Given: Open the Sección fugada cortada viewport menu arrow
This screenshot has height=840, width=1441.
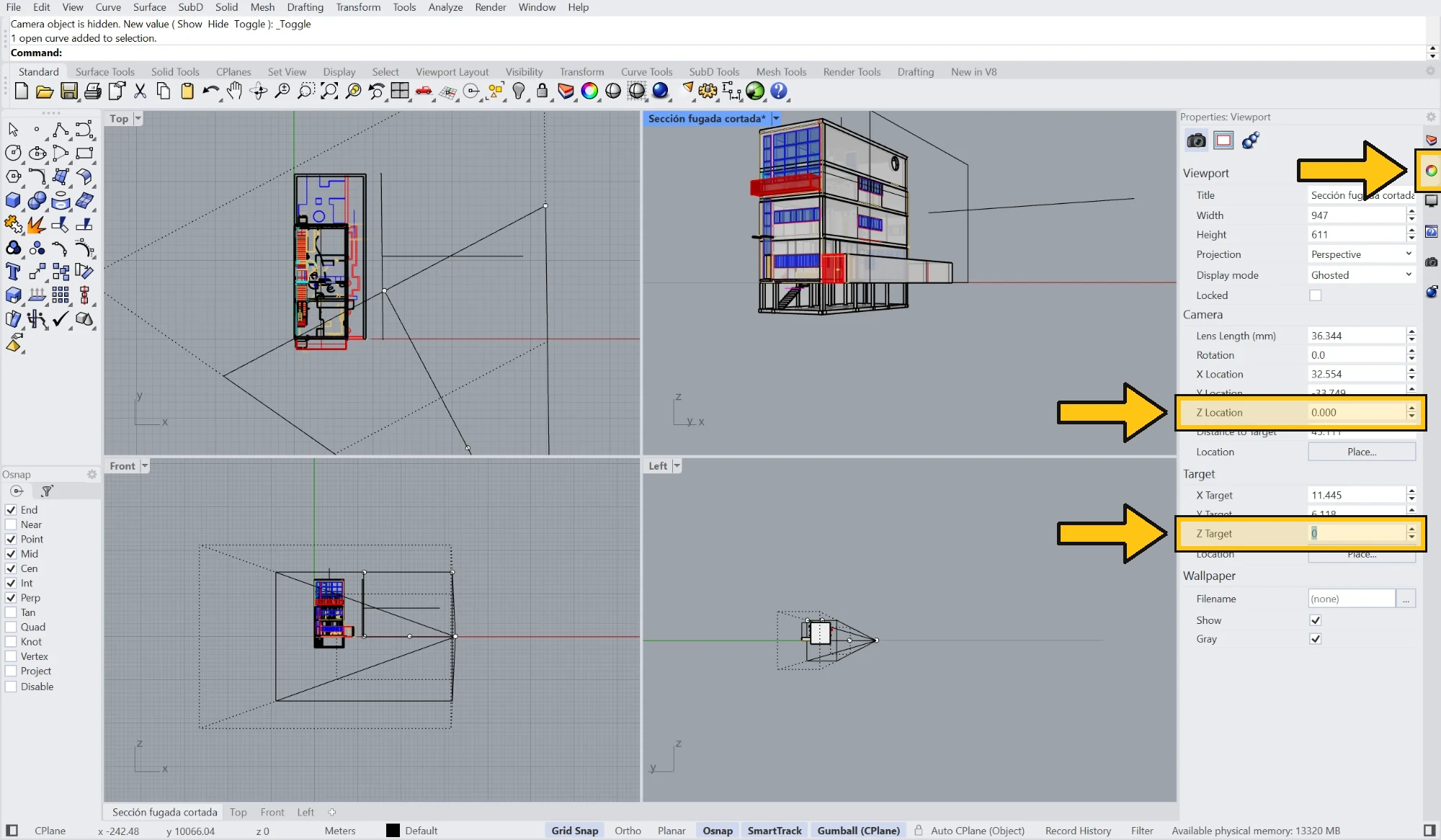Looking at the screenshot, I should (776, 119).
